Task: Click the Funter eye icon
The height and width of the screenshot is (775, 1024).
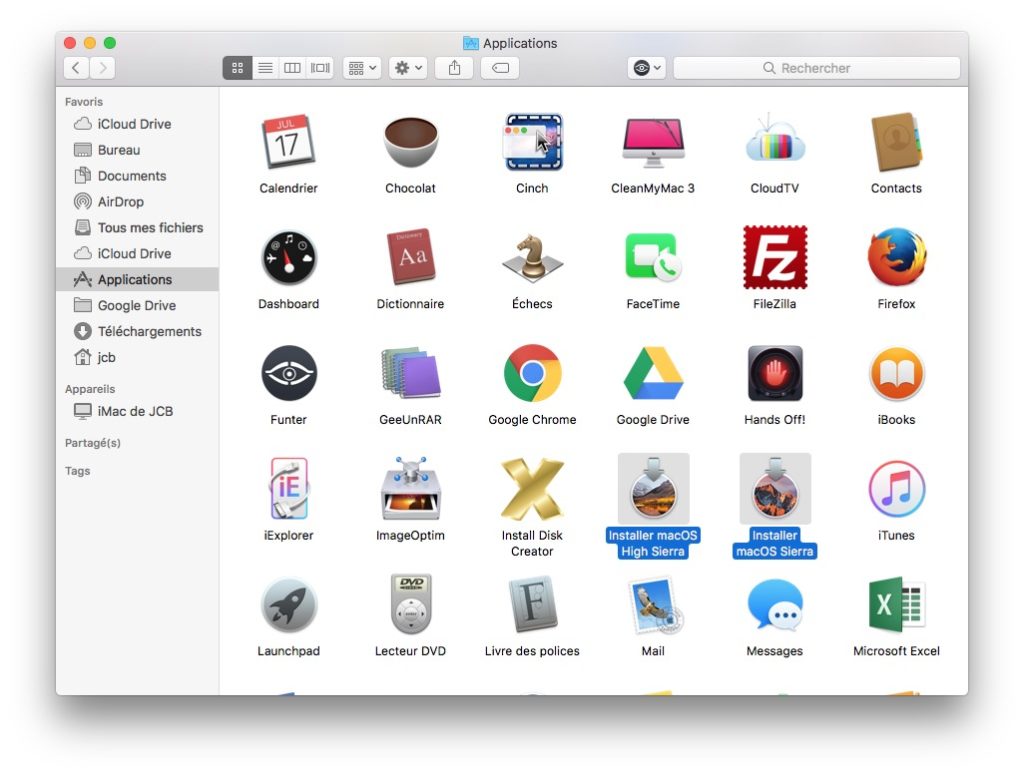Action: 289,373
